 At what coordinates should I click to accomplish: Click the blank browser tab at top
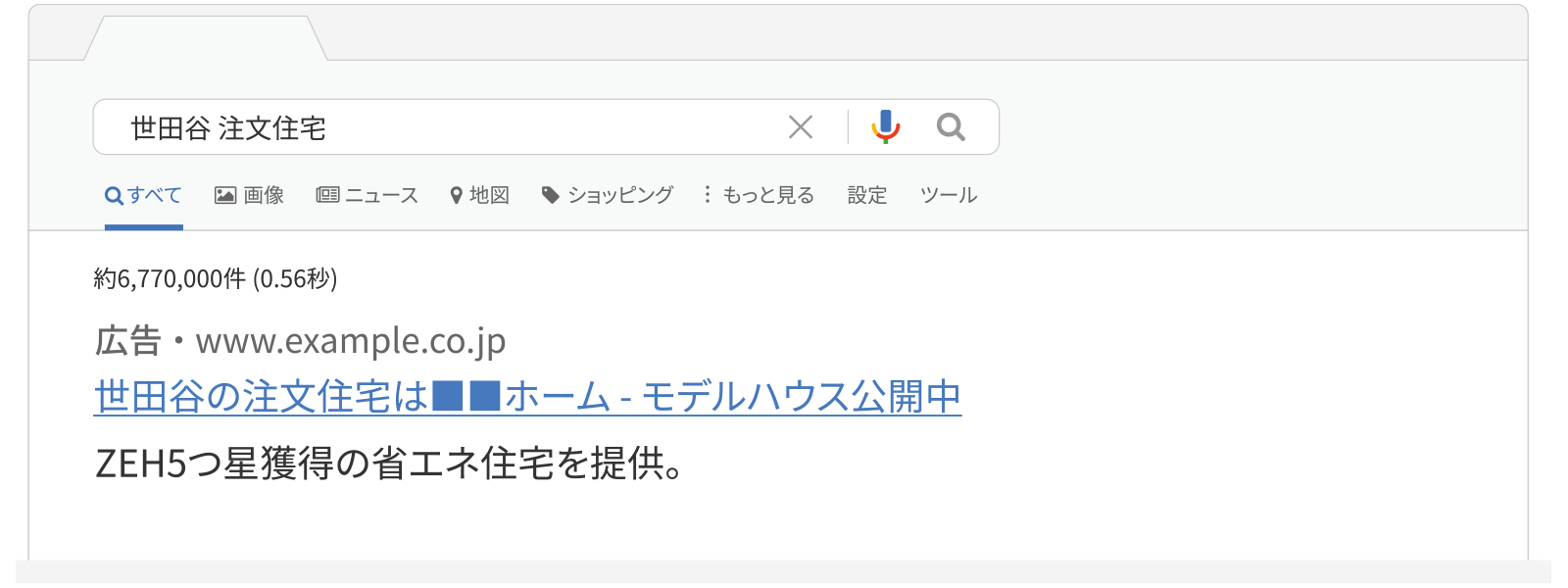206,39
